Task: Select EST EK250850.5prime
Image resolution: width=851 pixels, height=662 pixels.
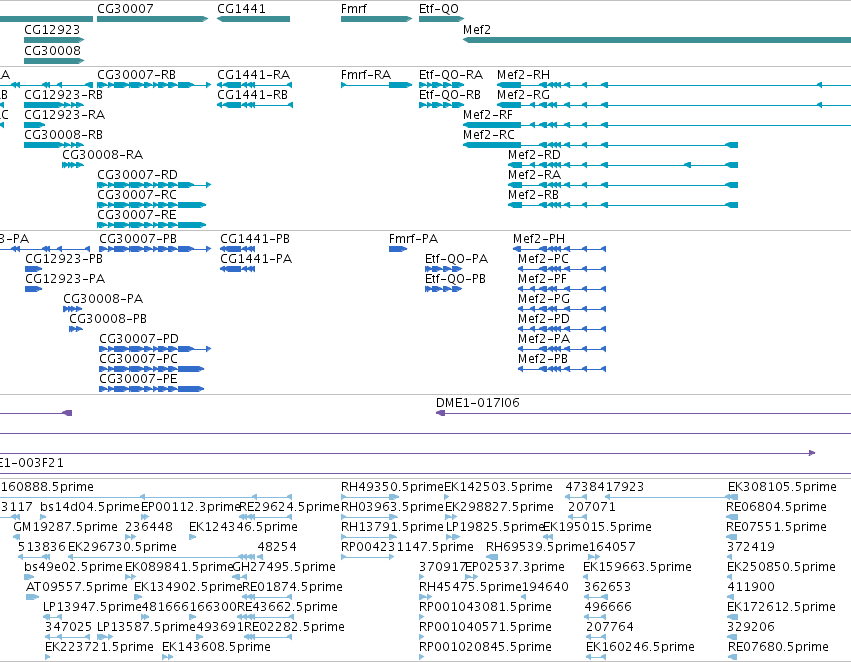Action: tap(781, 567)
